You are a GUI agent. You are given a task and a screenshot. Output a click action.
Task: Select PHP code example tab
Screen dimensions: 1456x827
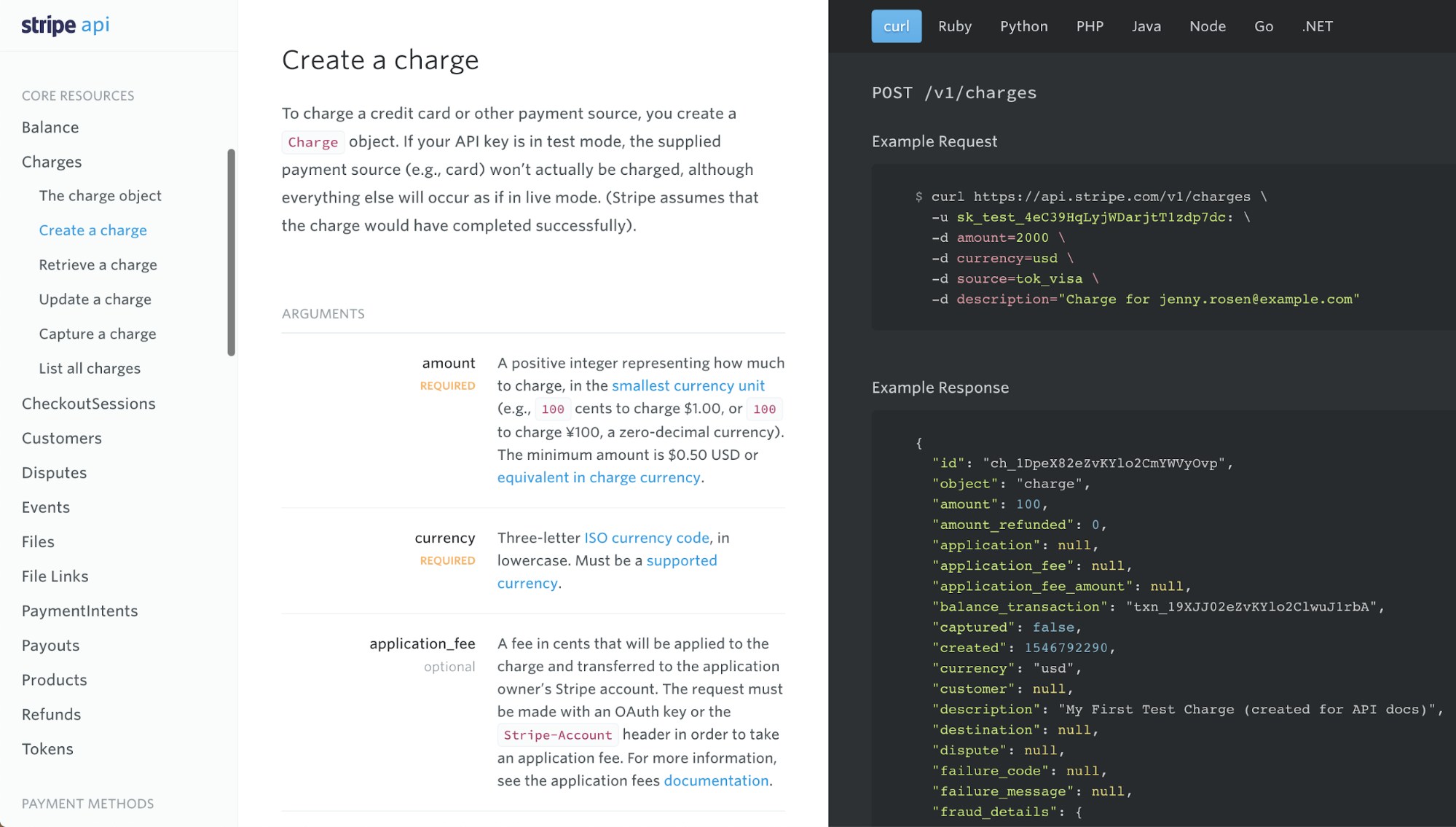pos(1088,26)
